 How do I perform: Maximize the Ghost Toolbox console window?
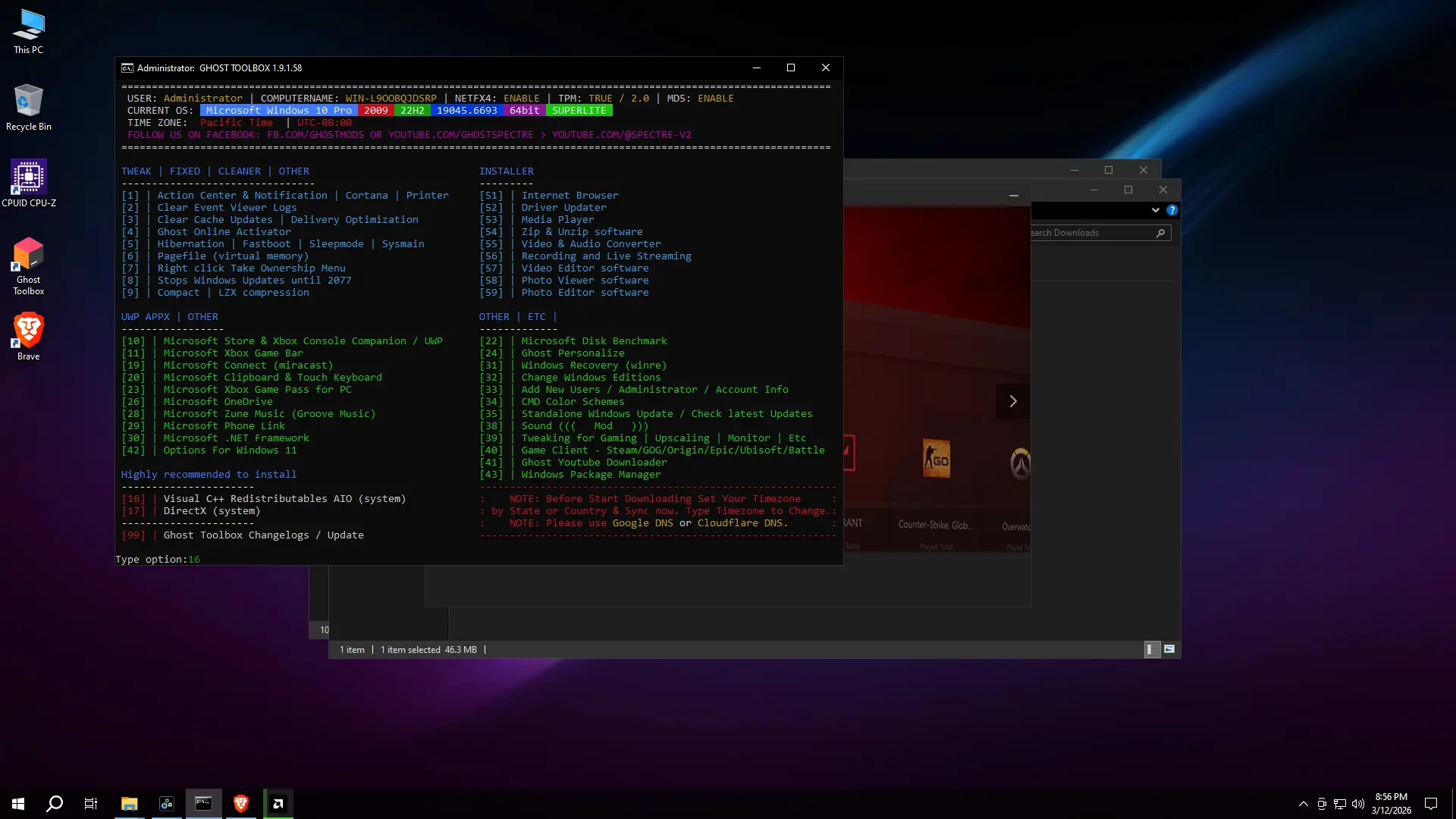(791, 67)
